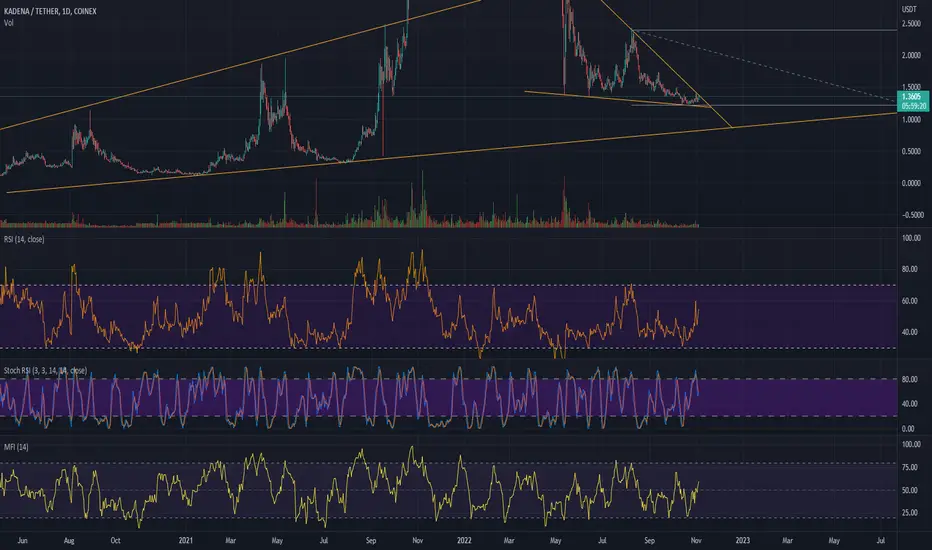Screen dimensions: 932x550
Task: Select the 80.00 value on RSI scale
Action: coord(909,269)
